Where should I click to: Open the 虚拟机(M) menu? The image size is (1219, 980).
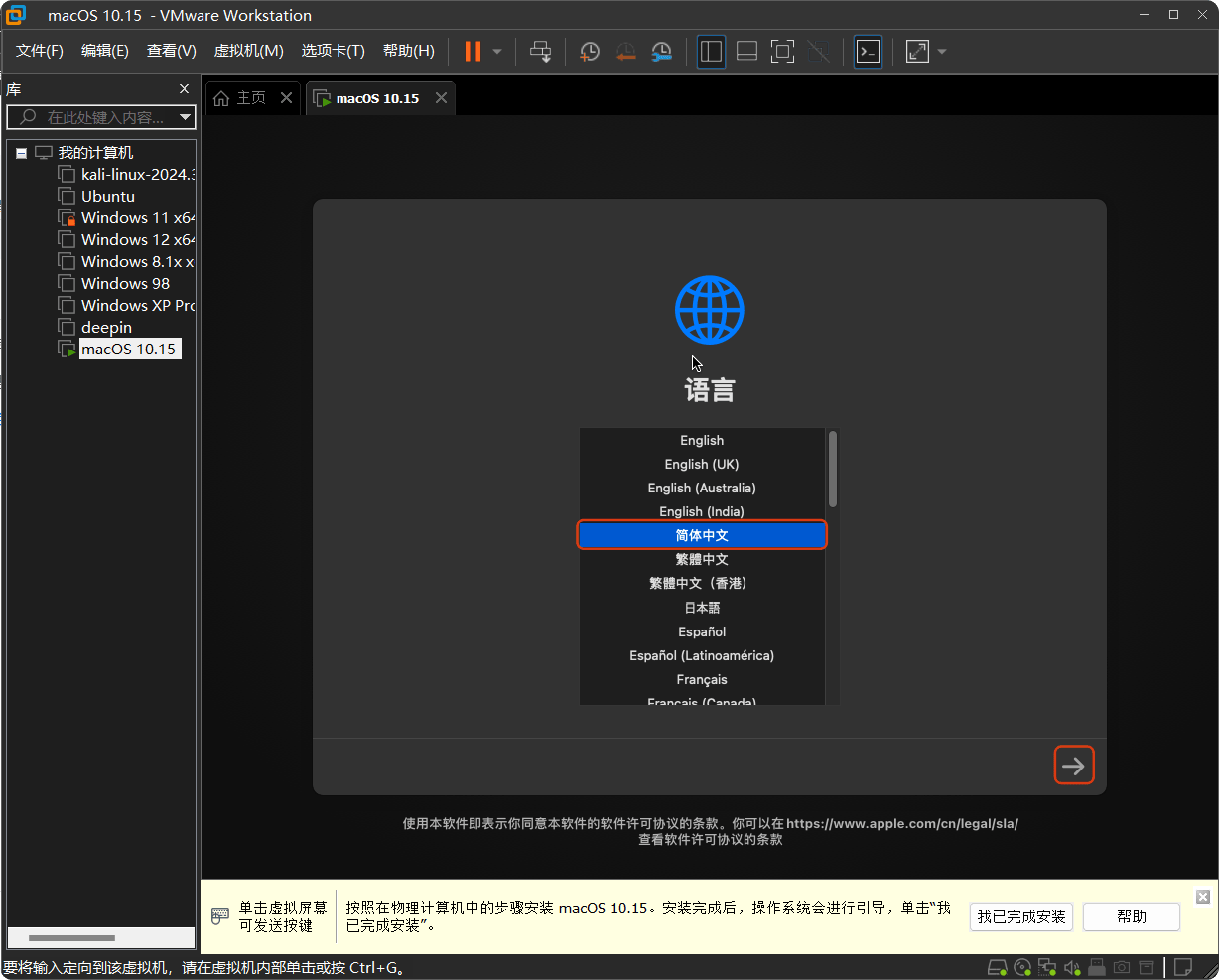click(248, 50)
